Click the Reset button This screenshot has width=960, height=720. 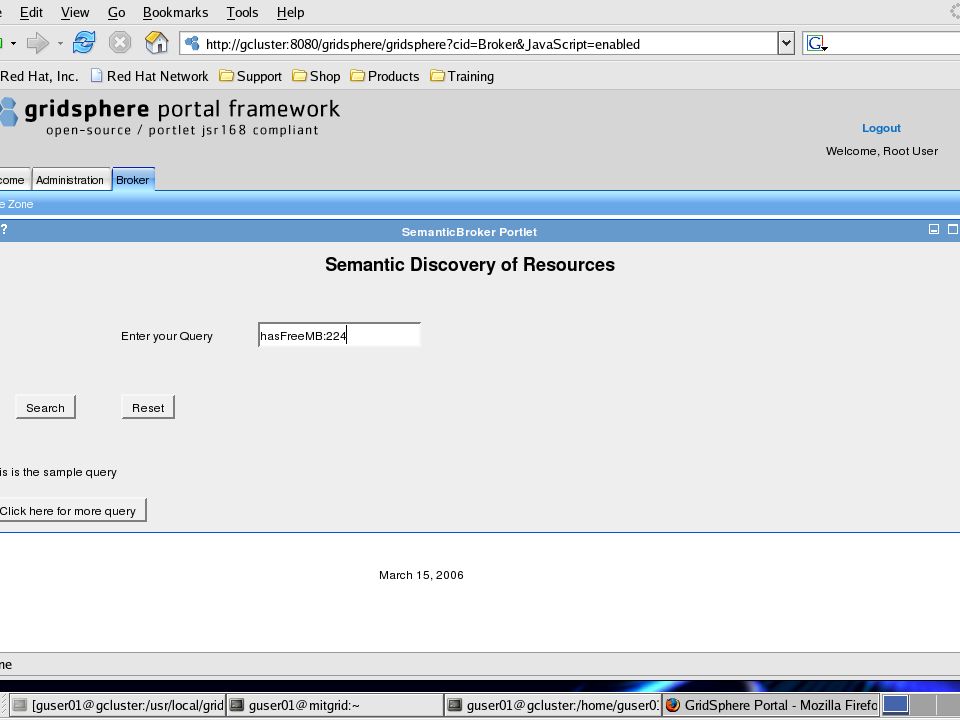click(148, 408)
